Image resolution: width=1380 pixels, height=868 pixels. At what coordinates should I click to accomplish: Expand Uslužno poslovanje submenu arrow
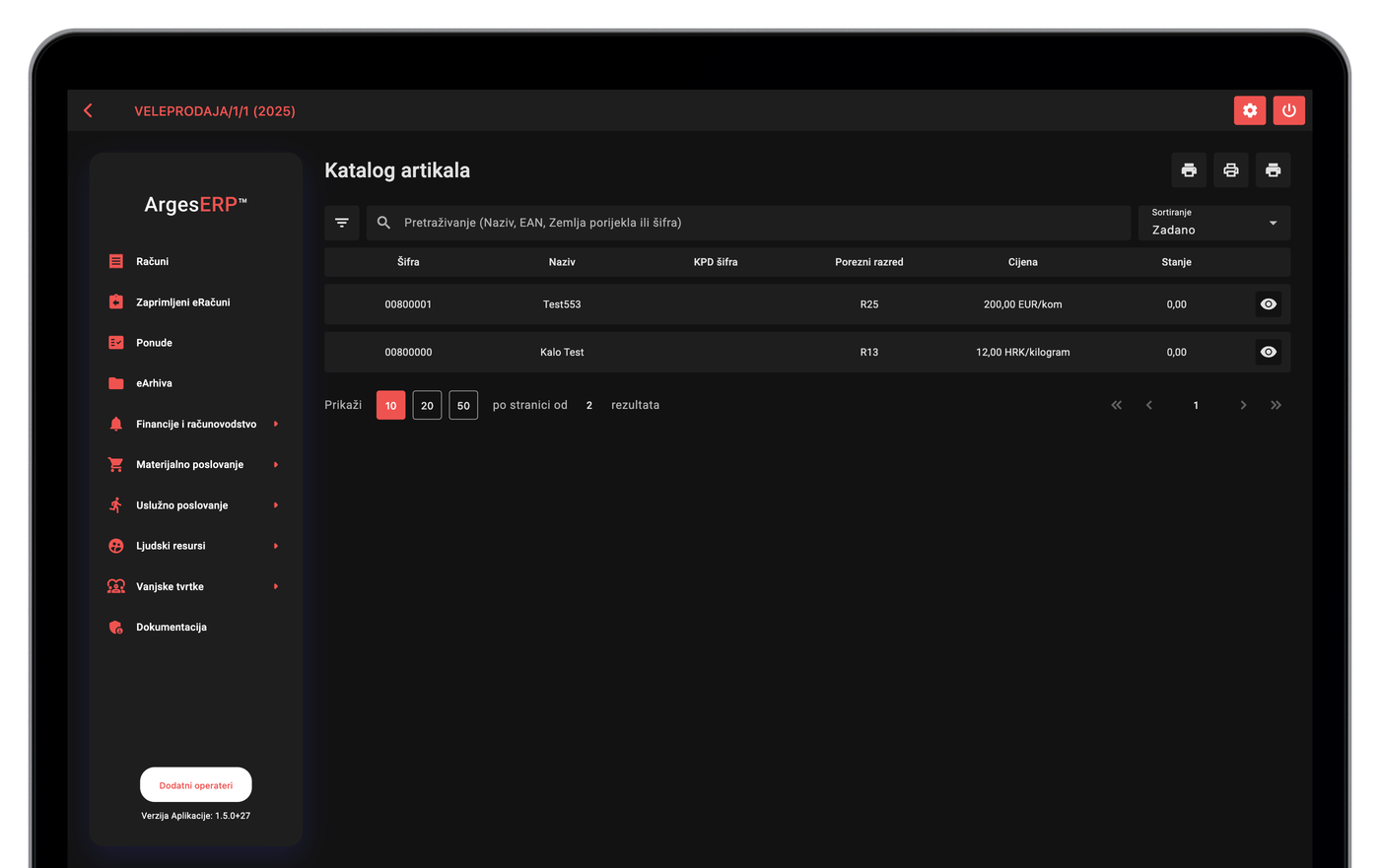click(276, 504)
